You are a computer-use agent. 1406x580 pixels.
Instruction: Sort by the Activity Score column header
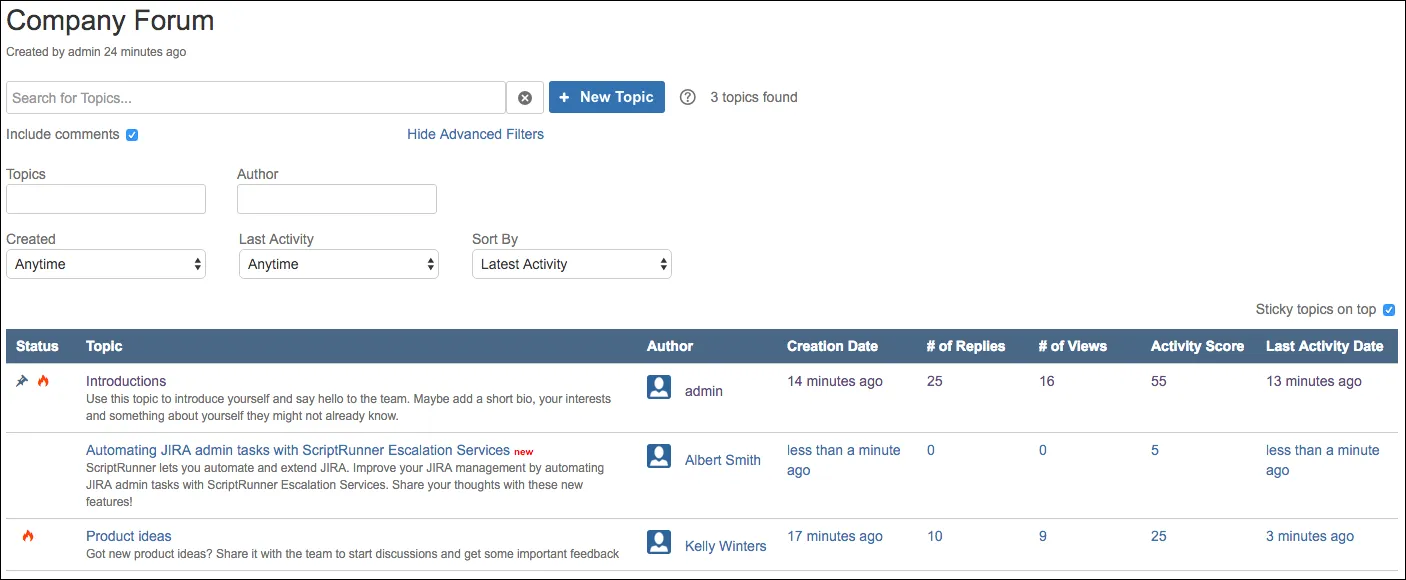[1197, 346]
